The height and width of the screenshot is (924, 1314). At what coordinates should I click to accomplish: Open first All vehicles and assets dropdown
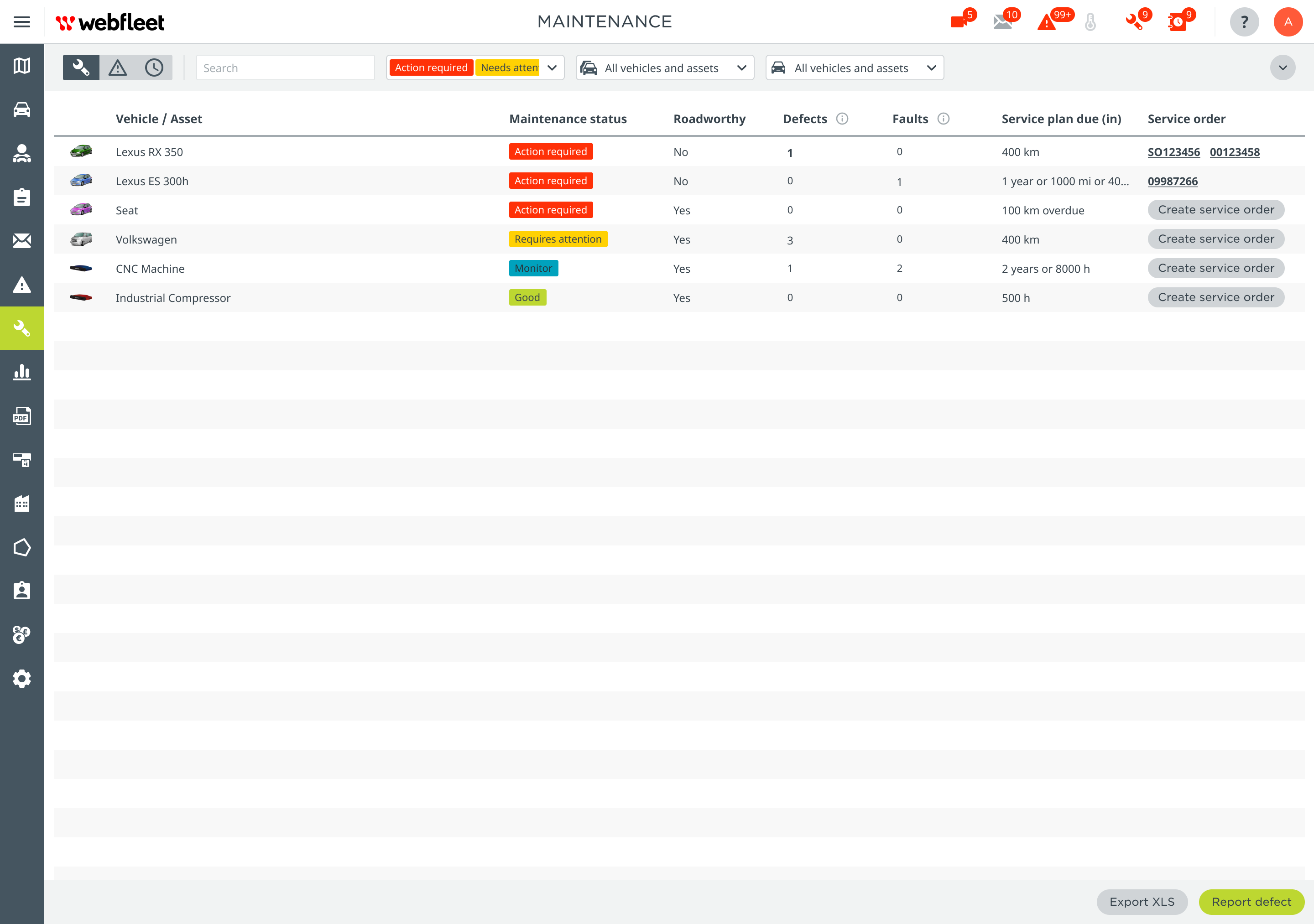(x=664, y=67)
